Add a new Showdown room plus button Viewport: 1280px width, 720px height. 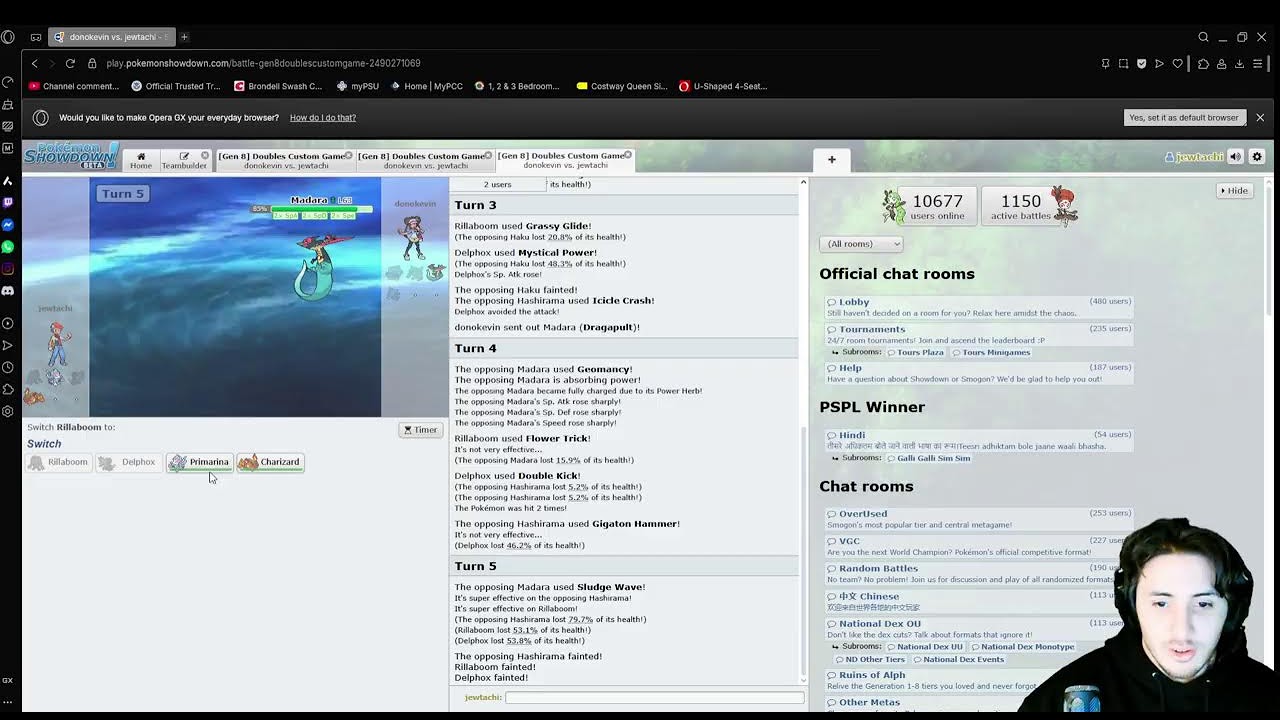(x=831, y=159)
